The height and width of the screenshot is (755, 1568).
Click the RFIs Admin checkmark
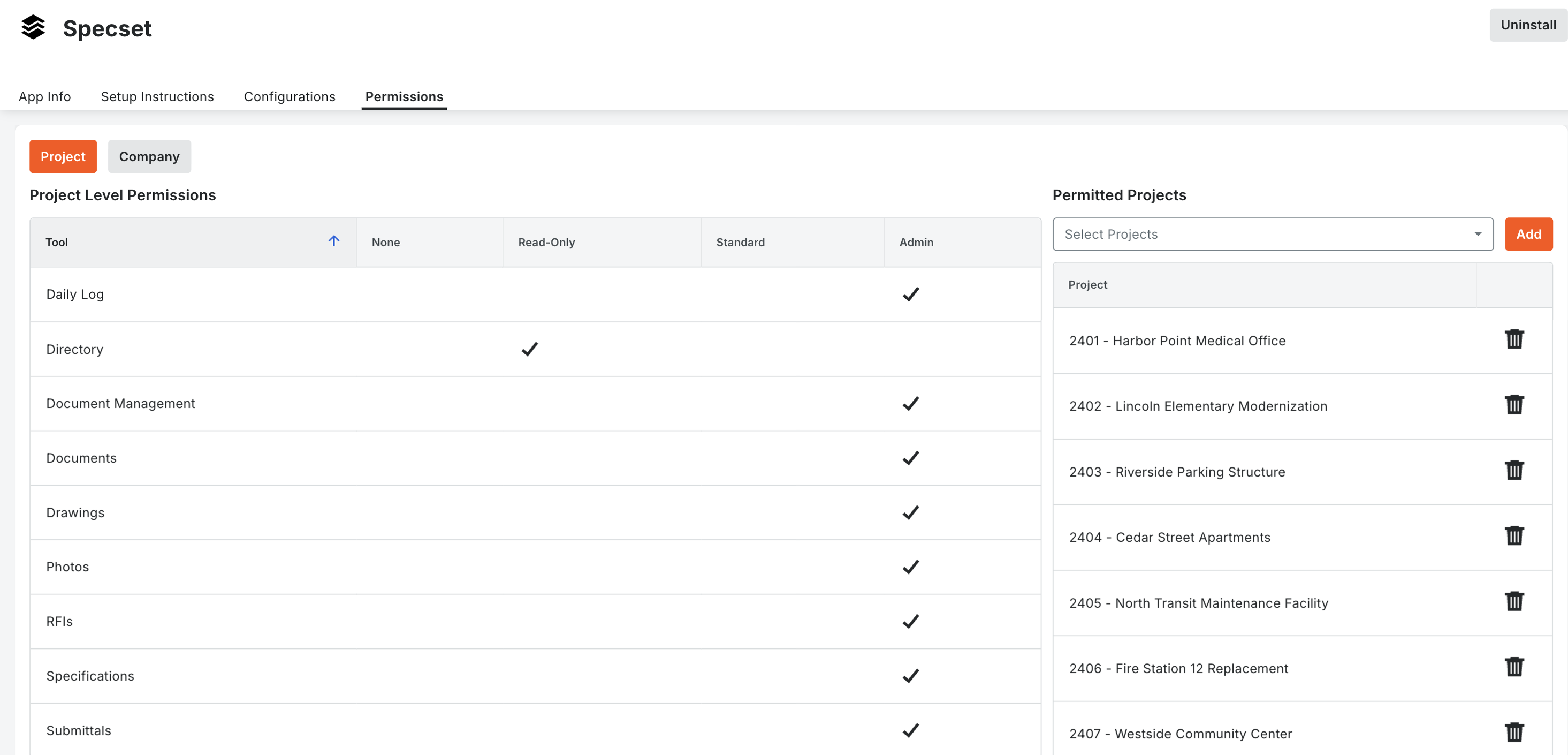pyautogui.click(x=911, y=622)
